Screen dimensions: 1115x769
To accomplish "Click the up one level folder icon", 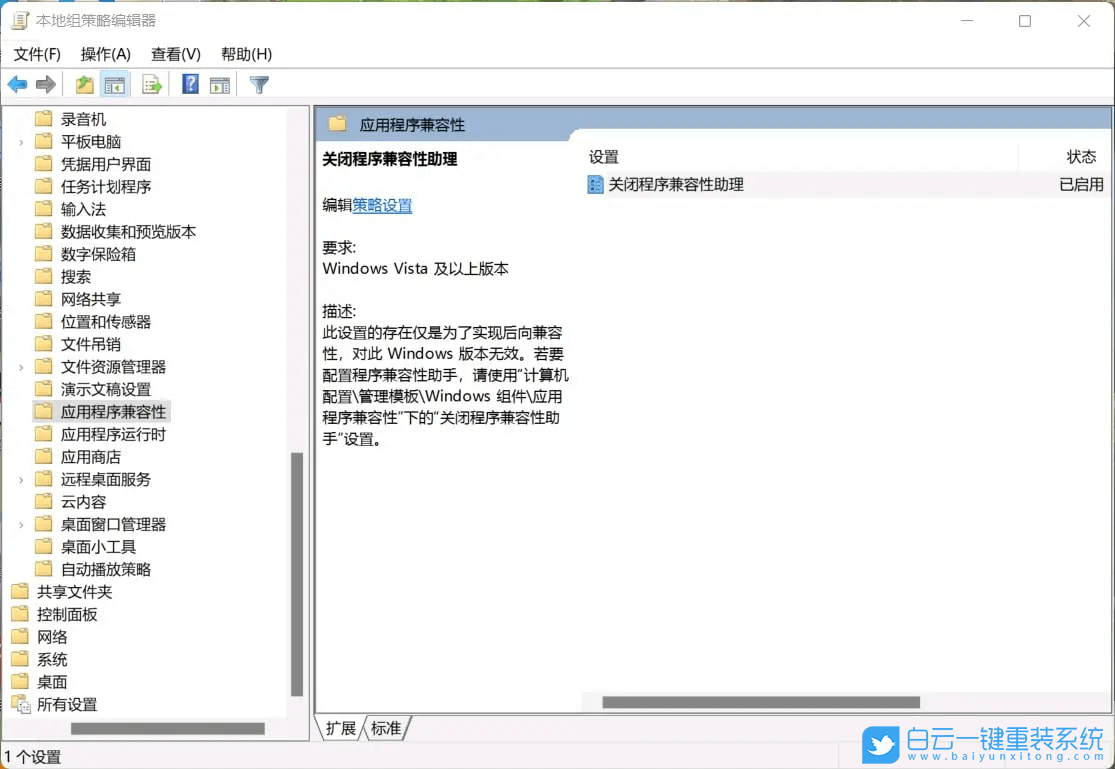I will (x=84, y=84).
